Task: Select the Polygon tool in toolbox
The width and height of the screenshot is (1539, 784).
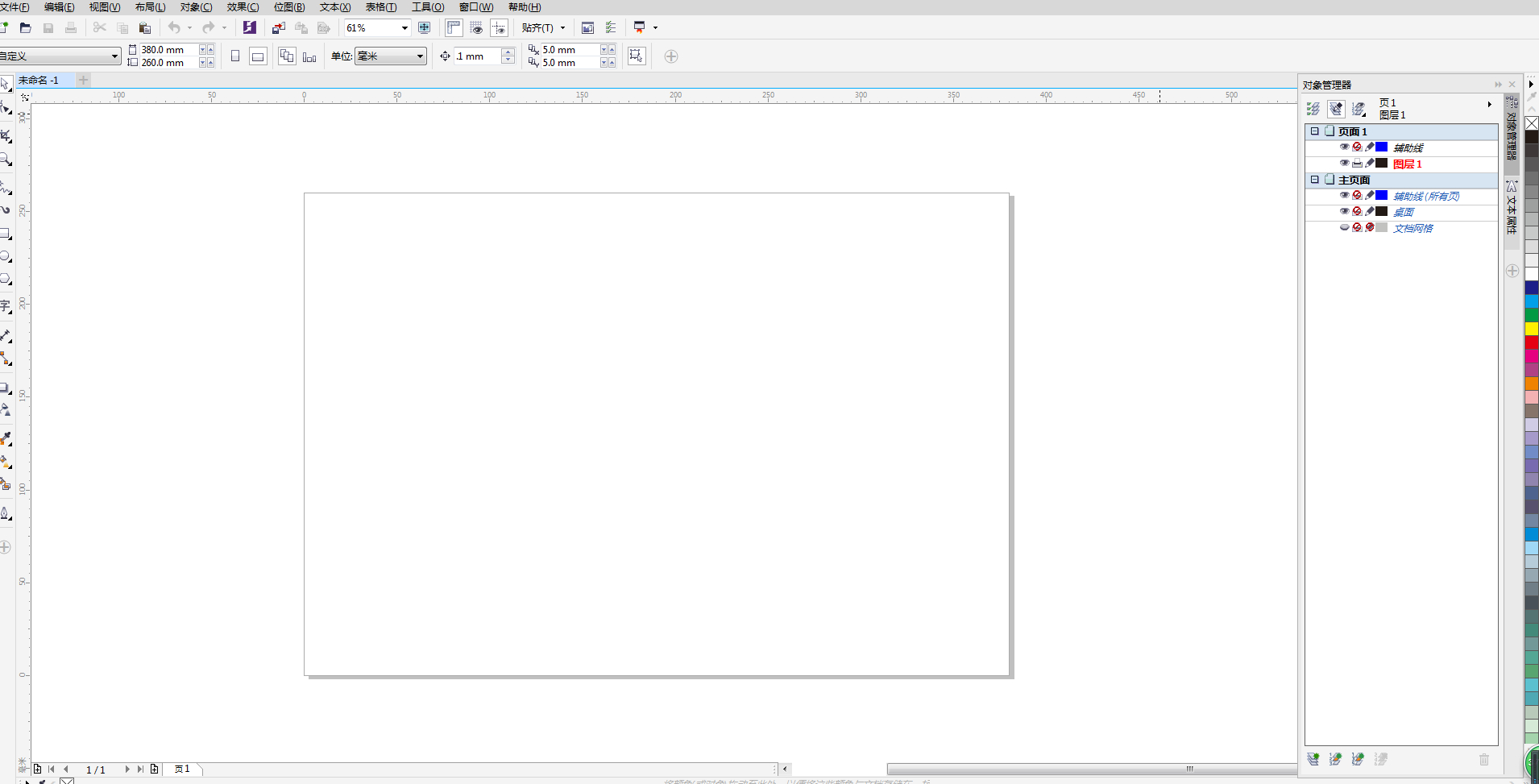Action: (6, 280)
